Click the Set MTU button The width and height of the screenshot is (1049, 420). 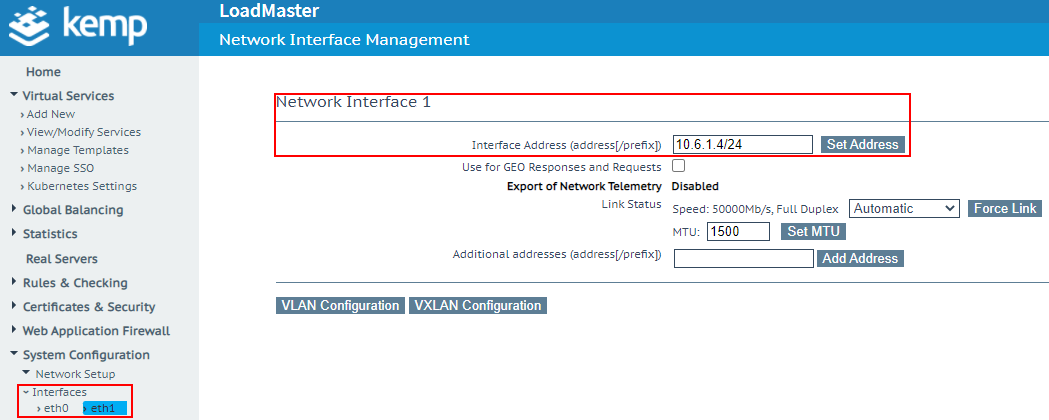[x=813, y=231]
